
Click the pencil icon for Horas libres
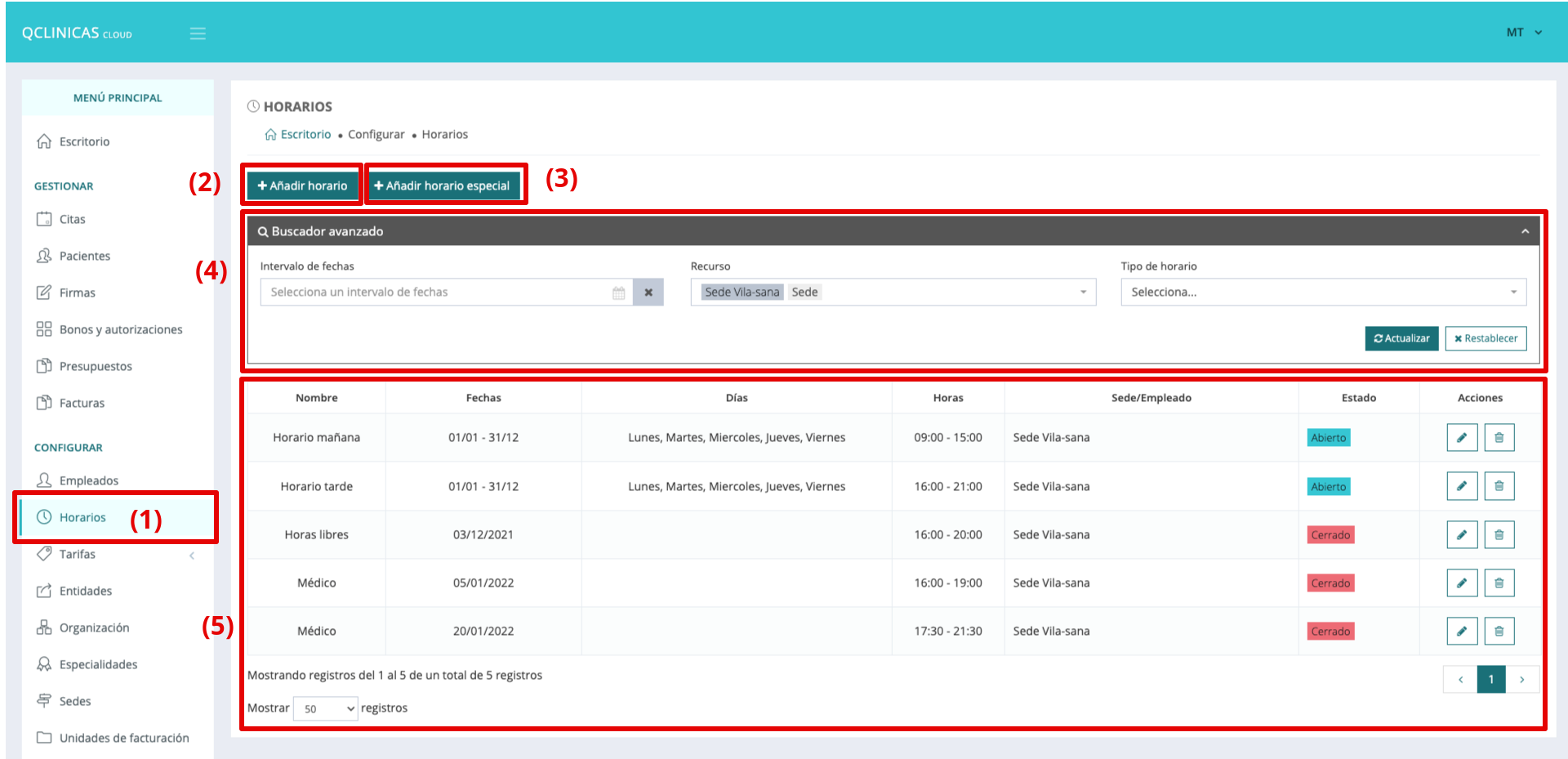coord(1461,535)
